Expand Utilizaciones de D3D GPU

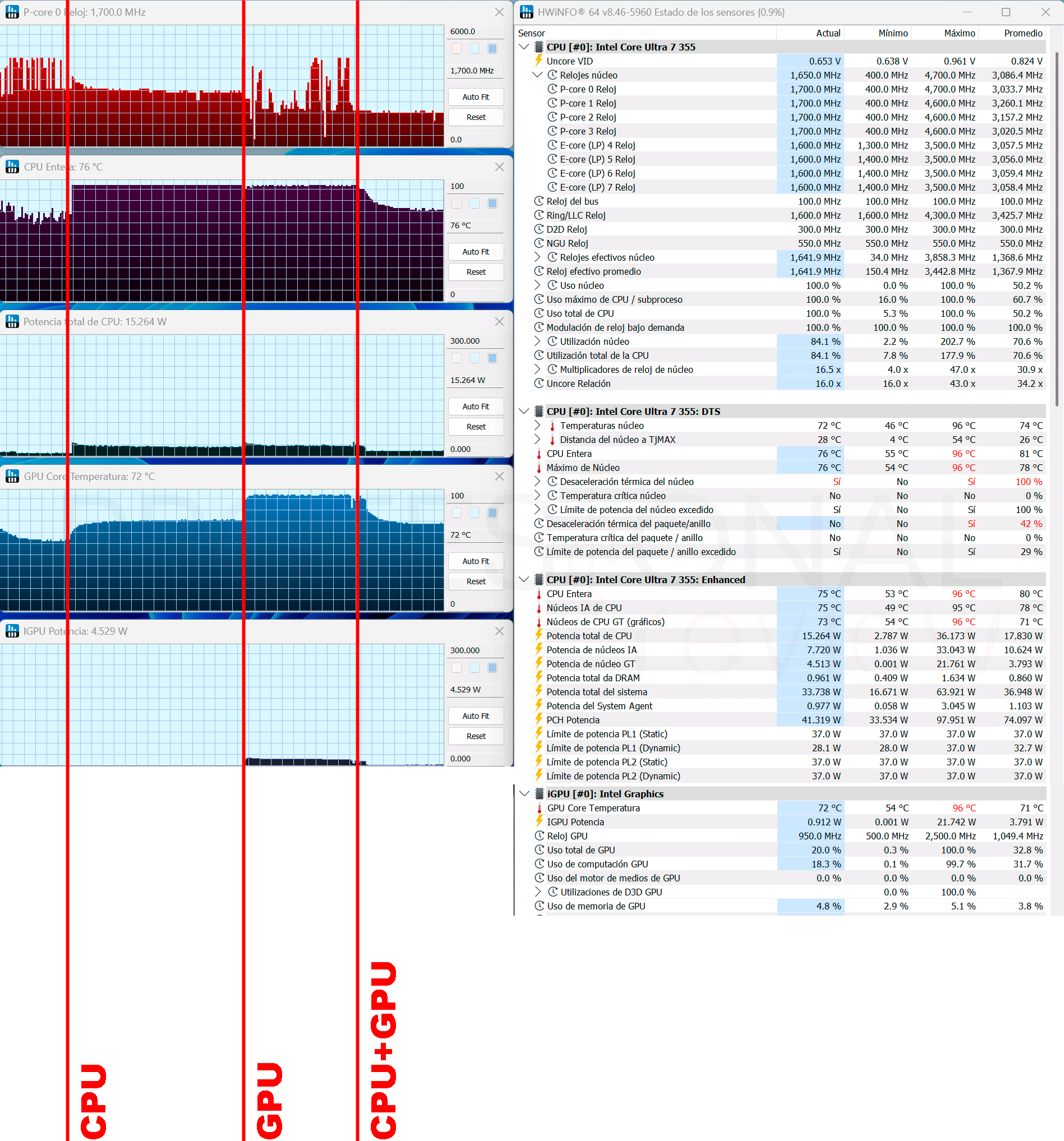coord(538,892)
